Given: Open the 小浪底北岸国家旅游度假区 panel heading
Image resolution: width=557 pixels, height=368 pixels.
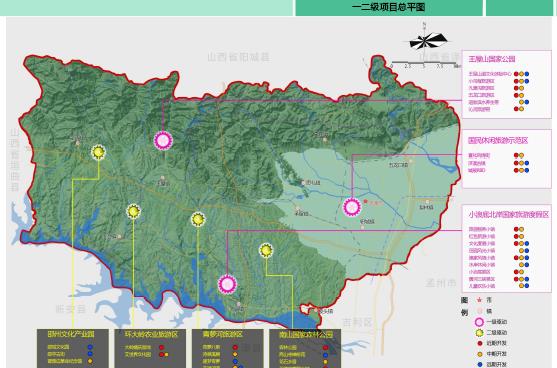Looking at the screenshot, I should tap(508, 214).
